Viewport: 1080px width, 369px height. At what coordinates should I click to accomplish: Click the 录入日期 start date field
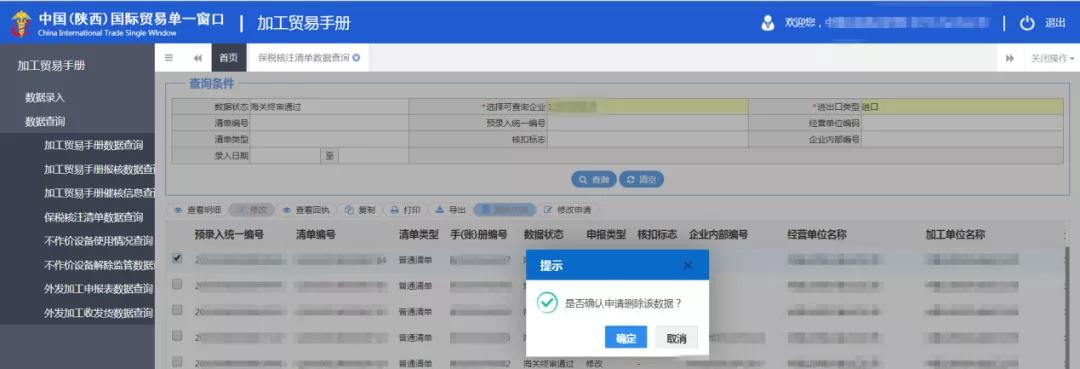point(285,156)
